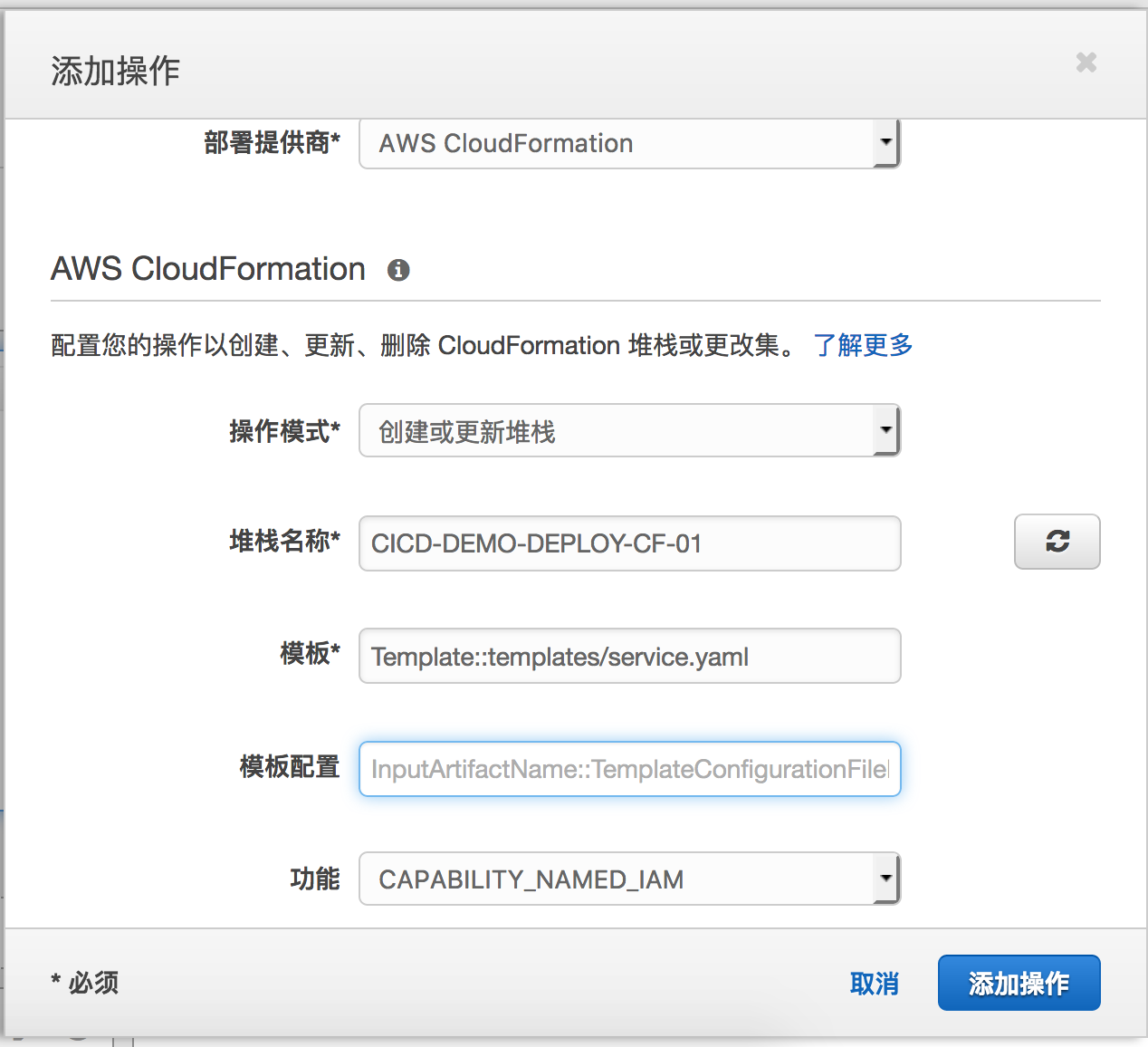Open the 部署提供商 dropdown showing AWS CloudFormation
The width and height of the screenshot is (1148, 1047).
coord(629,143)
